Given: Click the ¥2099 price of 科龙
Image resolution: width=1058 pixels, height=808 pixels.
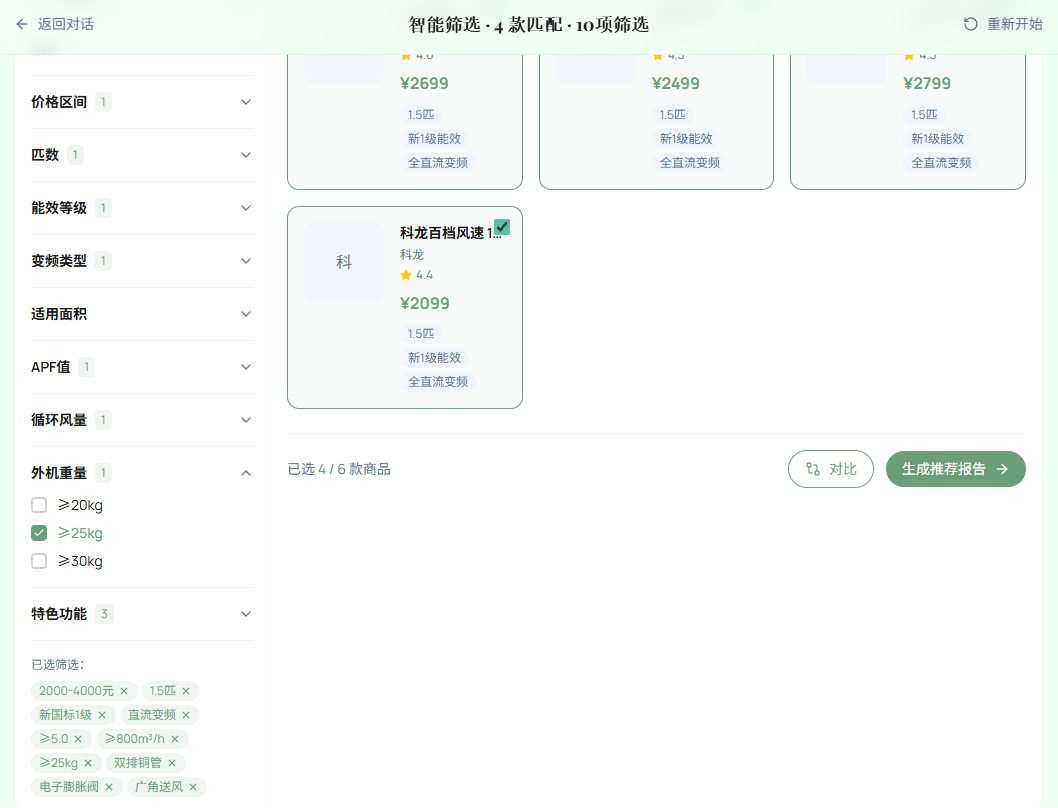Looking at the screenshot, I should [424, 303].
